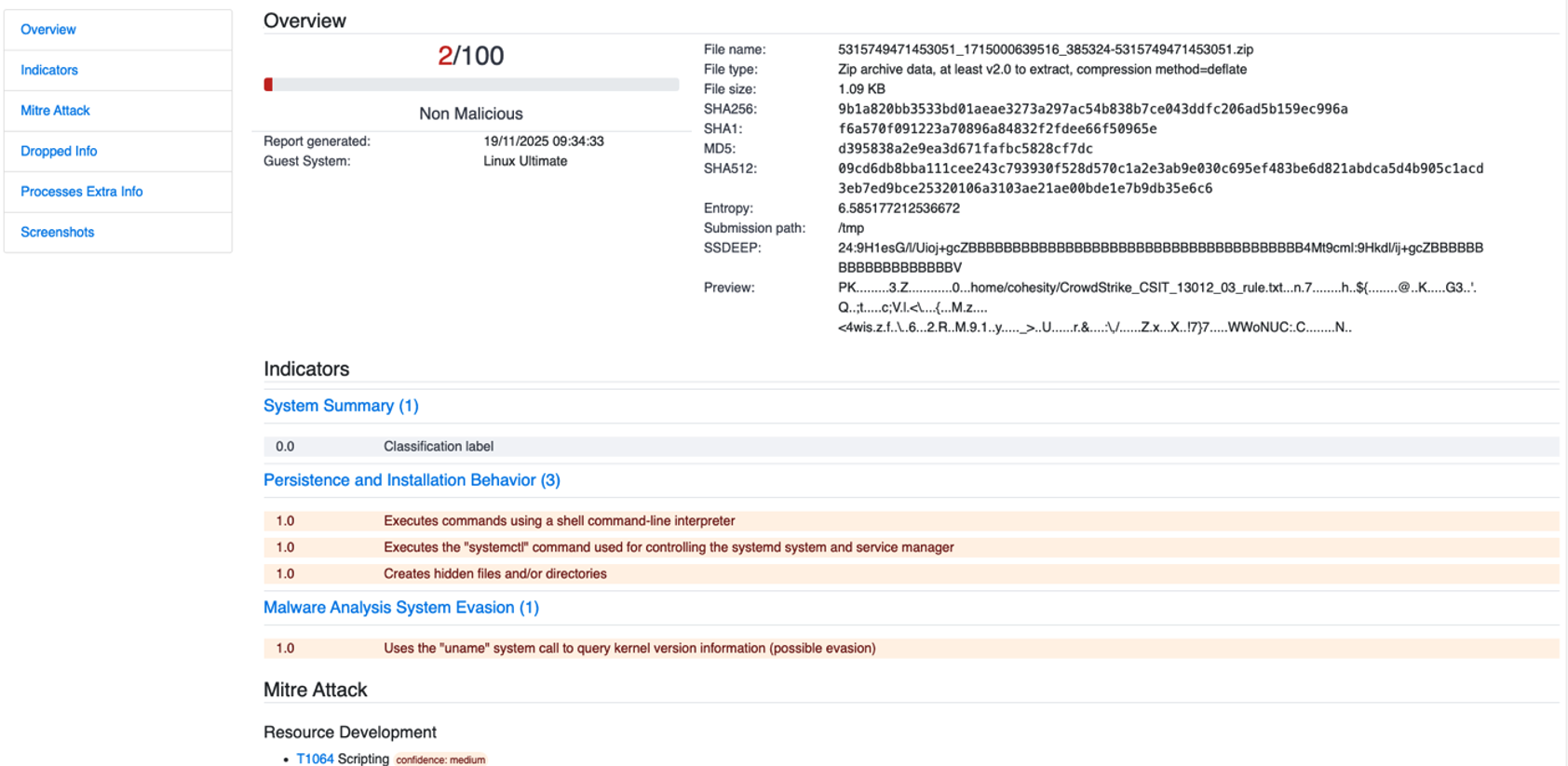This screenshot has height=766, width=1568.
Task: Select Processes Extra Info sidebar item
Action: pyautogui.click(x=82, y=192)
